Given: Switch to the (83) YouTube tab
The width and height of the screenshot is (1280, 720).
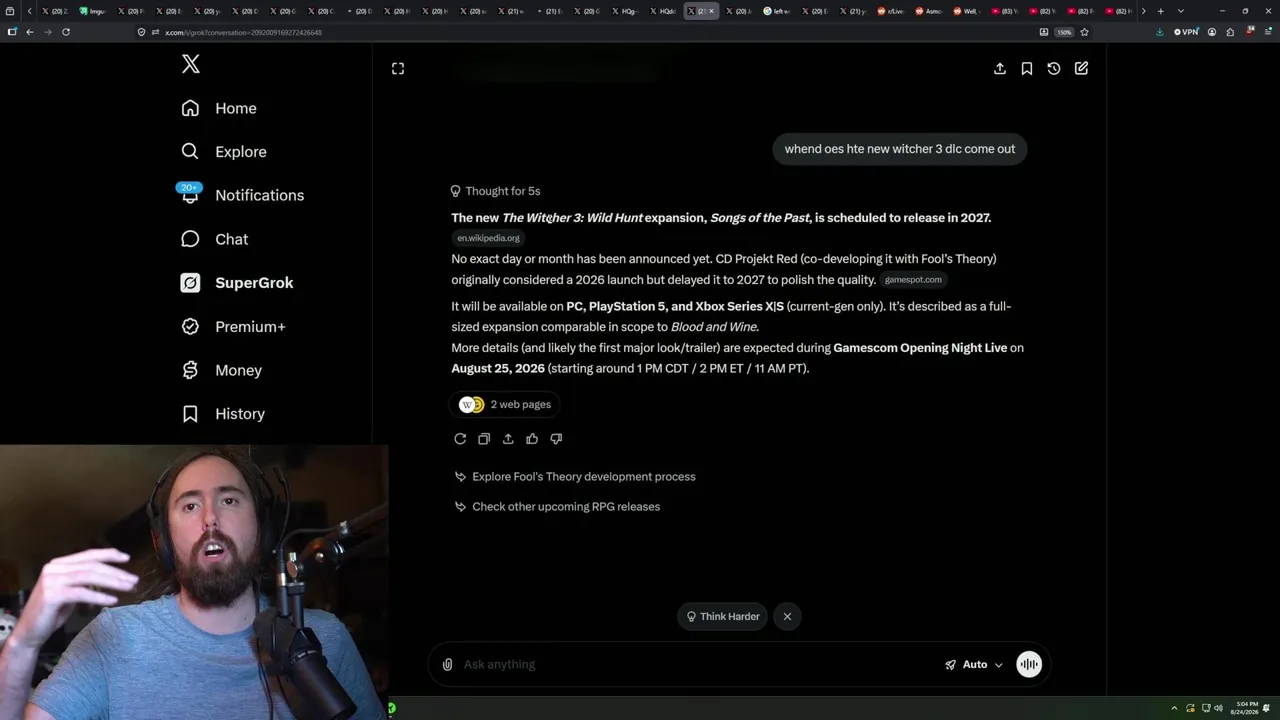Looking at the screenshot, I should [1005, 11].
